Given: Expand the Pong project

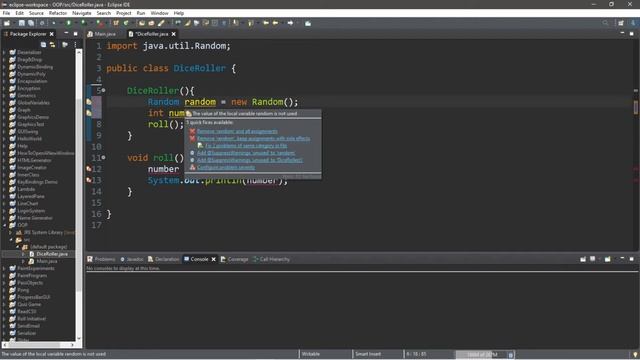Looking at the screenshot, I should coord(4,290).
